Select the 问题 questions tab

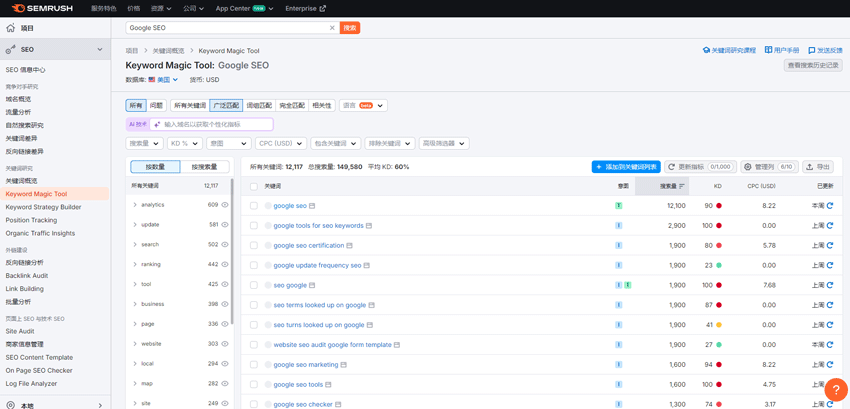pyautogui.click(x=156, y=105)
